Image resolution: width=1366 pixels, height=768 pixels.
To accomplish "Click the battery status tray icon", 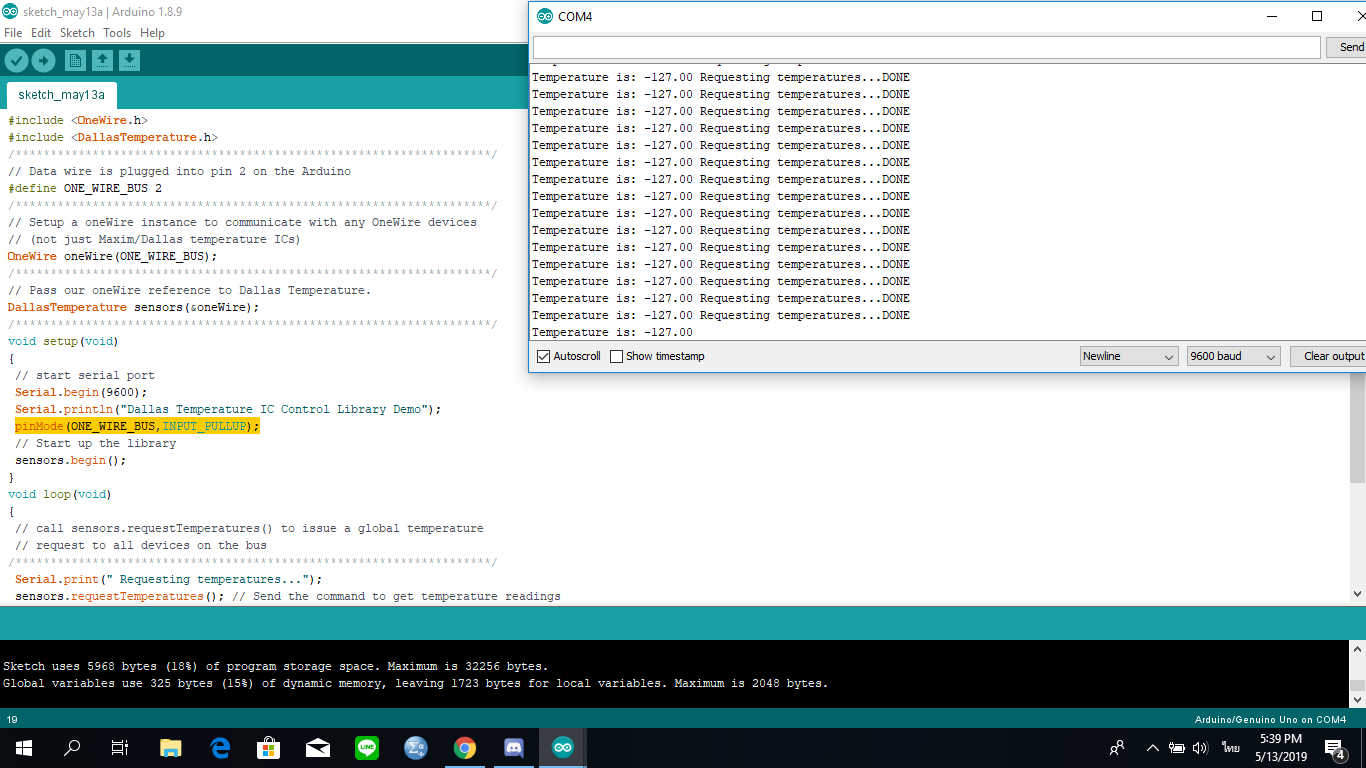I will [x=1177, y=747].
